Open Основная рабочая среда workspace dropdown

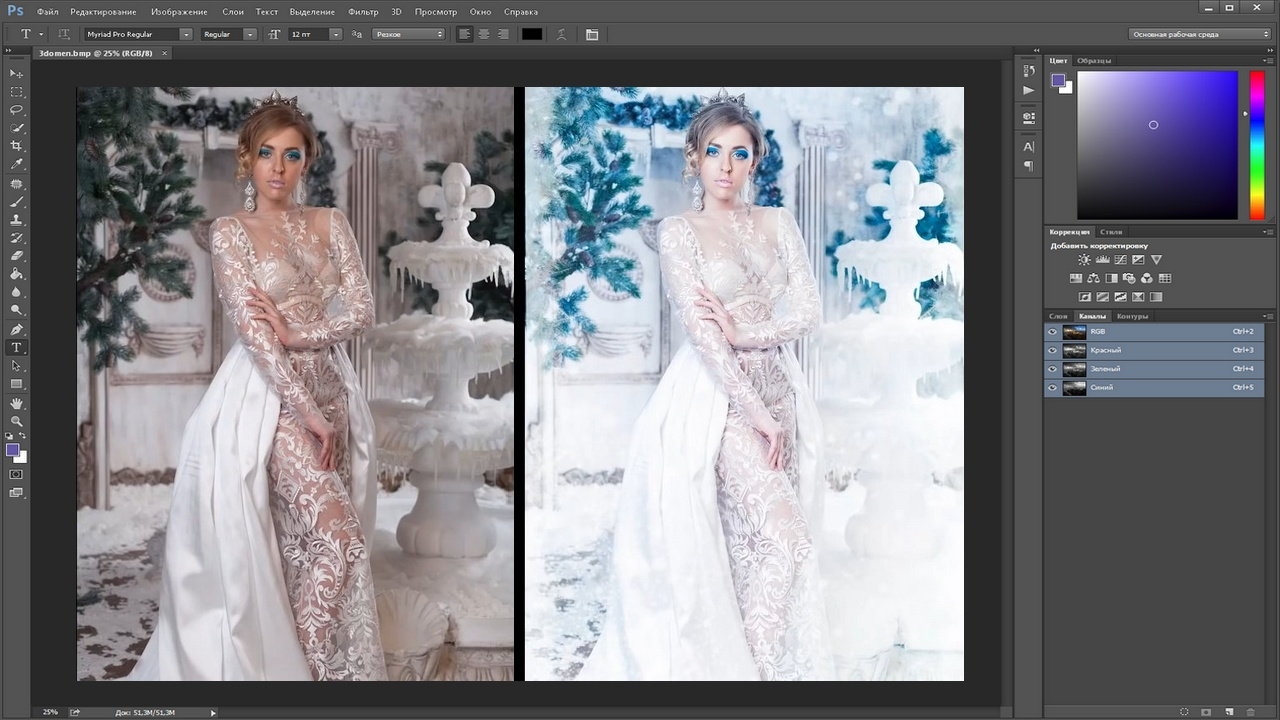1200,34
